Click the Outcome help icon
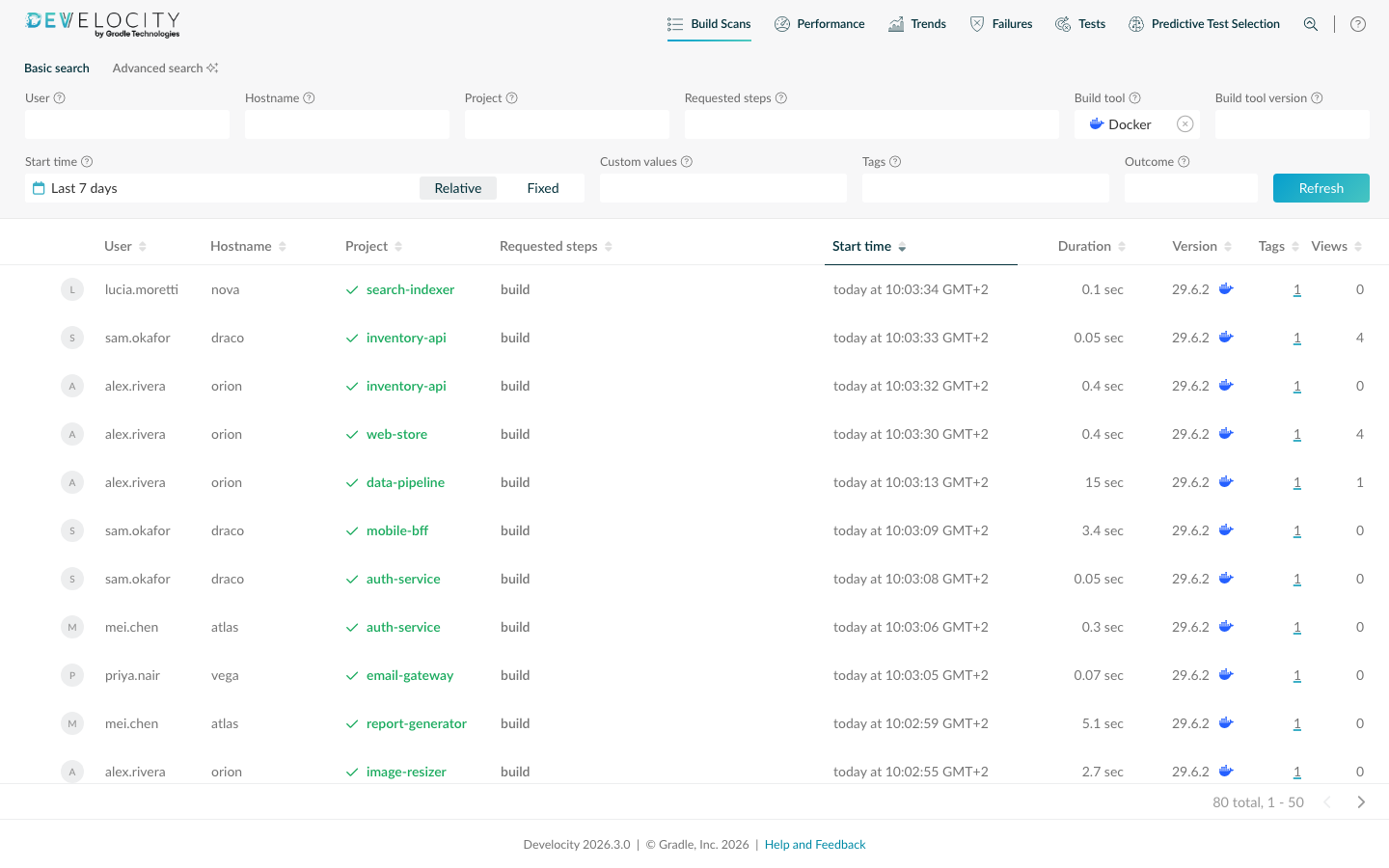 1185,162
